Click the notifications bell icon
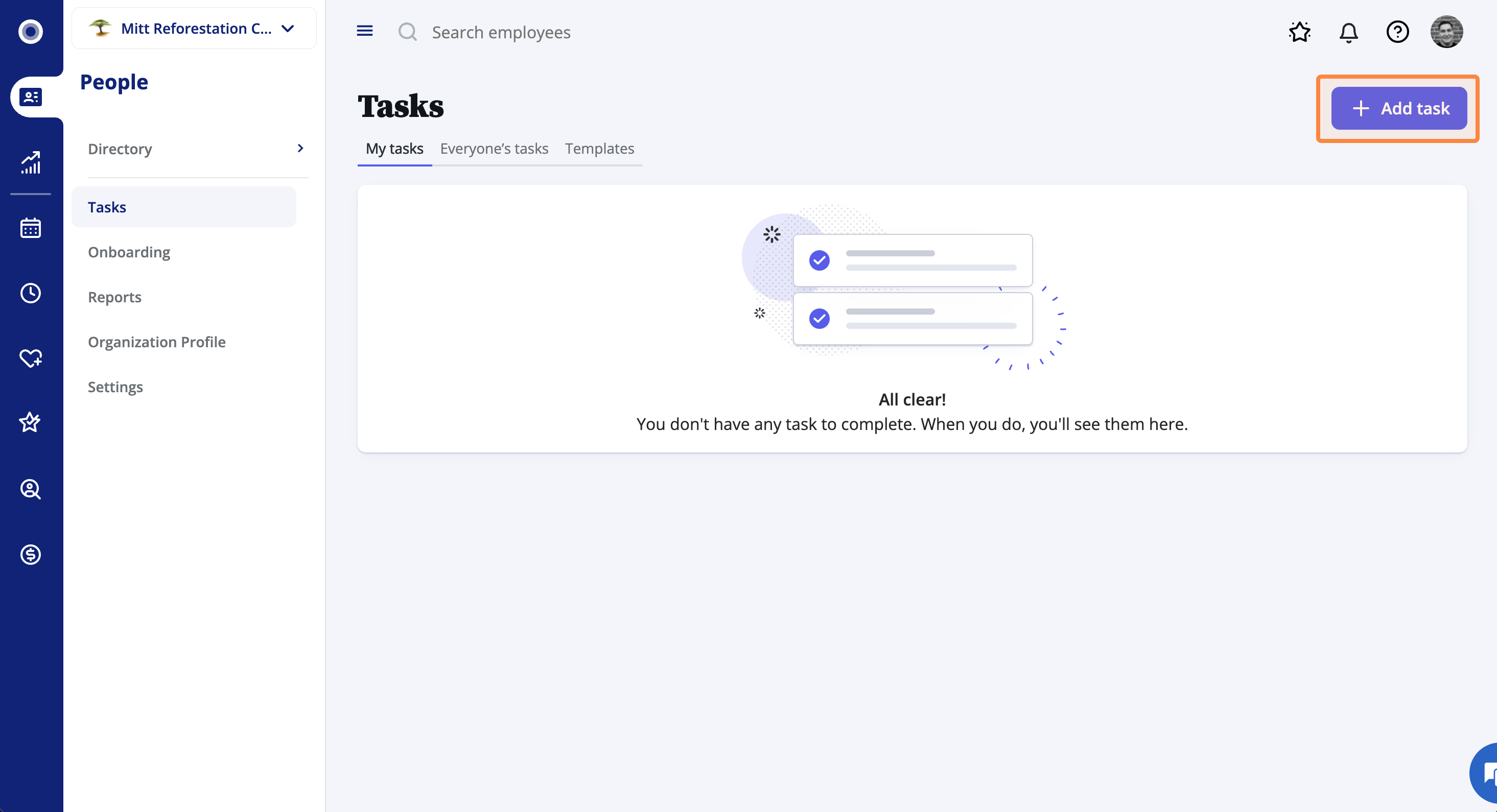Screen dimensions: 1497x812 (1348, 32)
